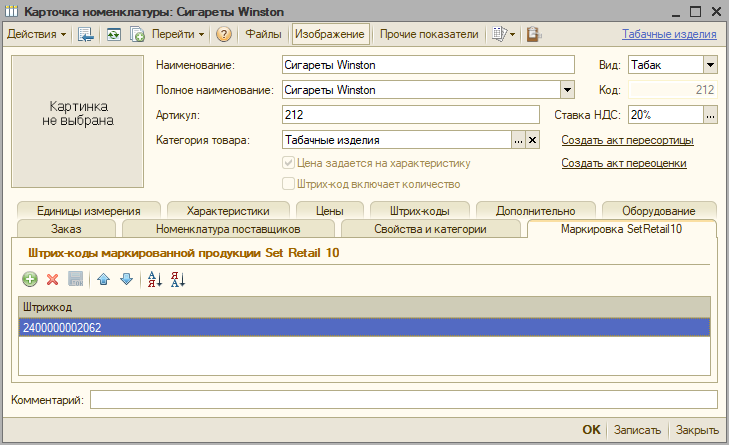
Task: Click the Ставка НДС field with 20%
Action: tap(666, 114)
